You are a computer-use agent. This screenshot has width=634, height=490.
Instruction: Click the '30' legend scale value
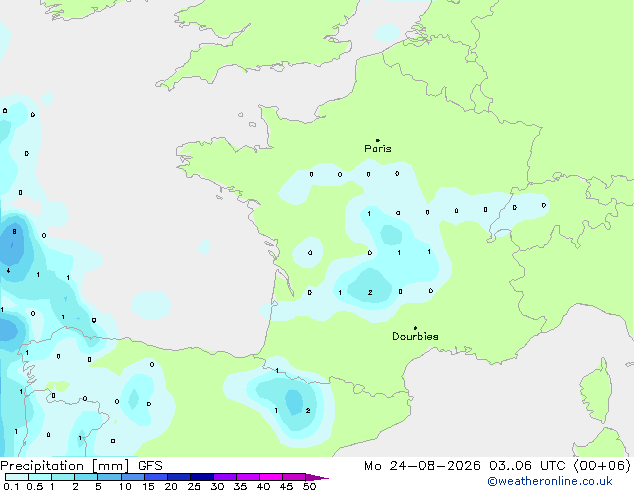tap(217, 486)
